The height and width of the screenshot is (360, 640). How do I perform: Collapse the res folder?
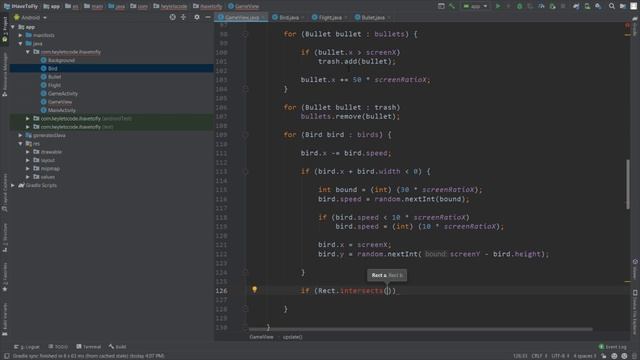tap(20, 144)
